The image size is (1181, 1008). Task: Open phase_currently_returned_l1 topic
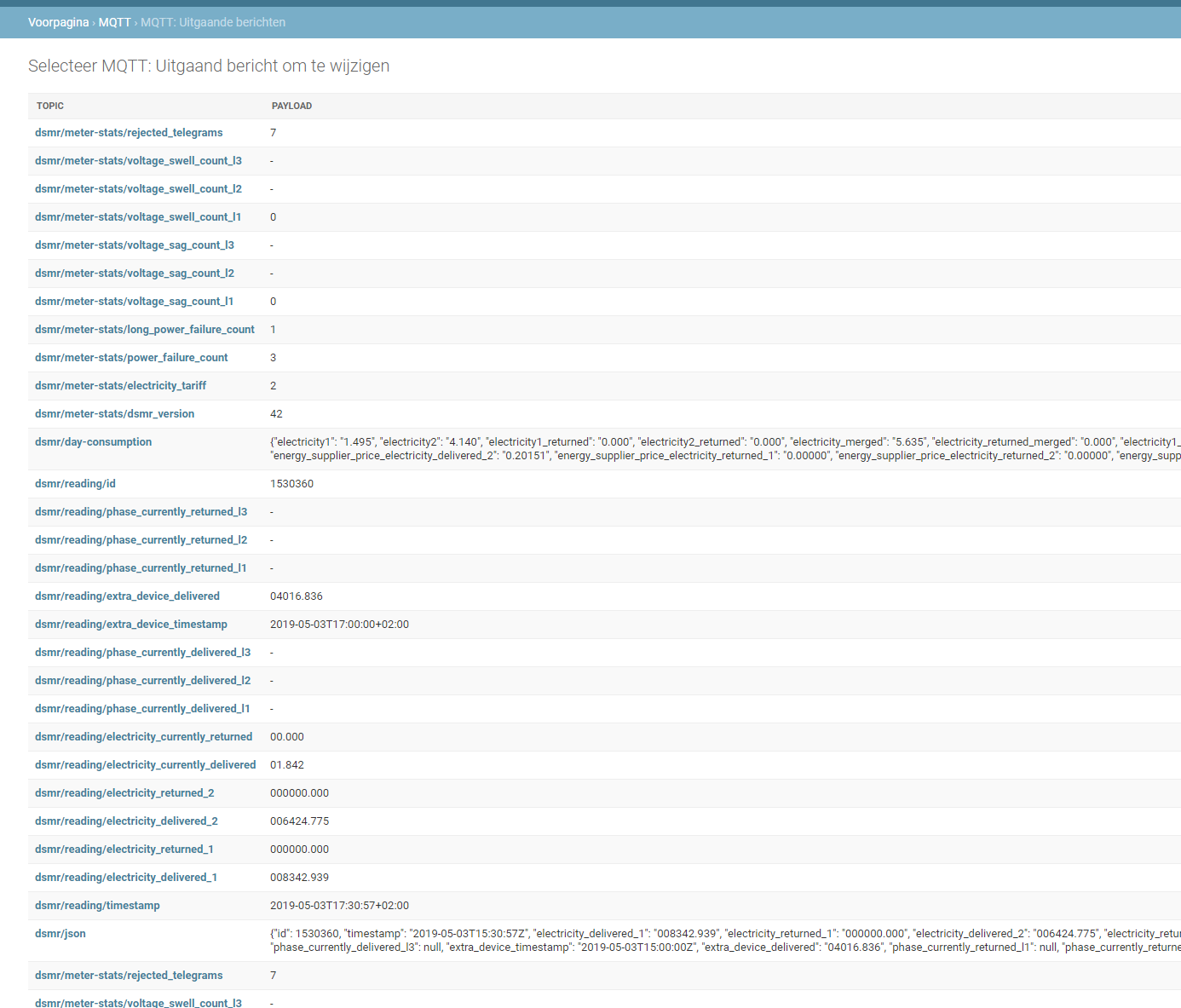point(141,568)
